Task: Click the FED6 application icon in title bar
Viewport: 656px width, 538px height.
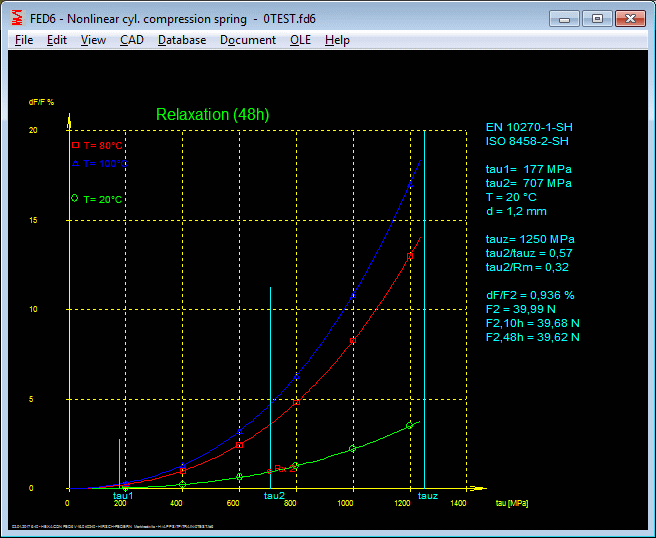Action: [16, 18]
